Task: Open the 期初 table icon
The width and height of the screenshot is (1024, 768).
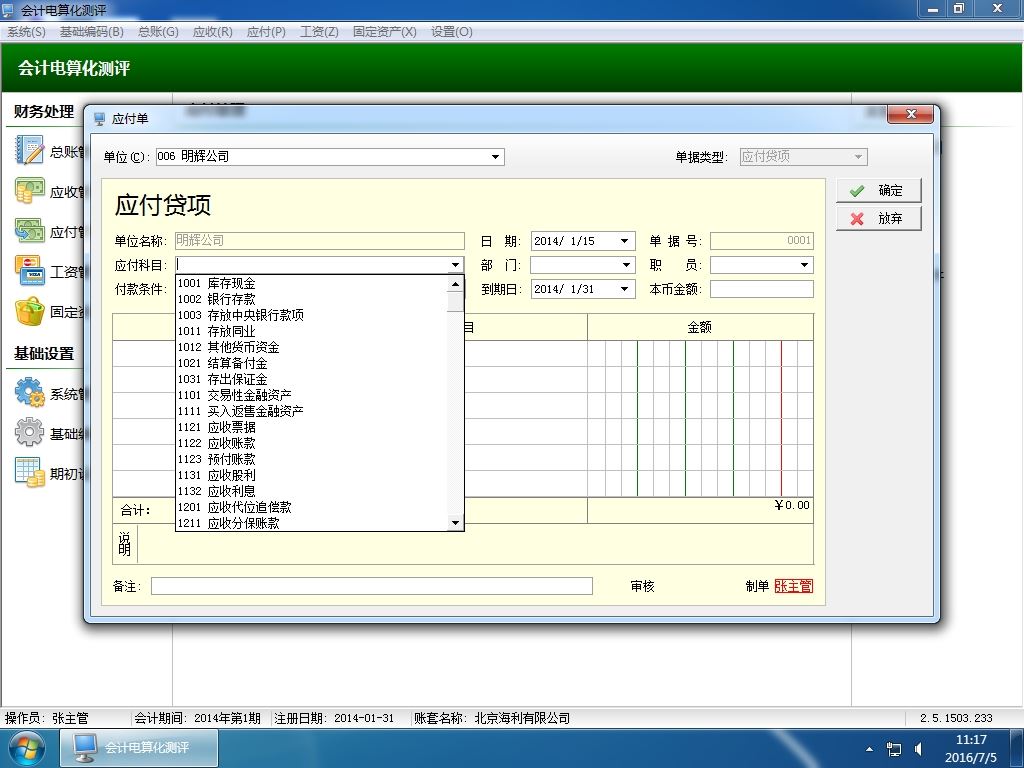Action: 29,473
